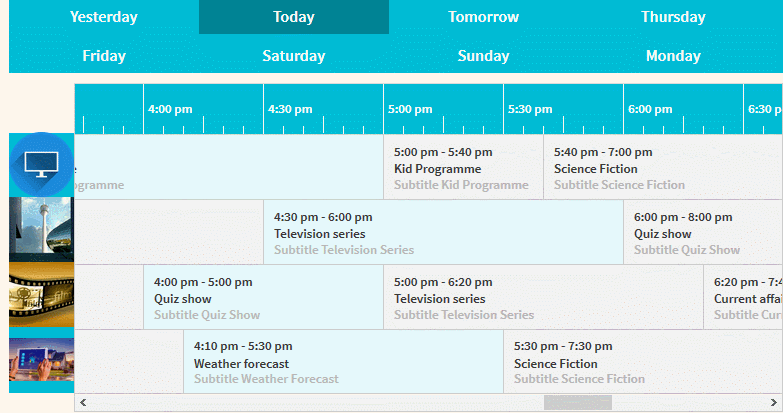Open Quiz show 6:00 pm - 8:00 pm
783x413 pixels.
pos(703,232)
